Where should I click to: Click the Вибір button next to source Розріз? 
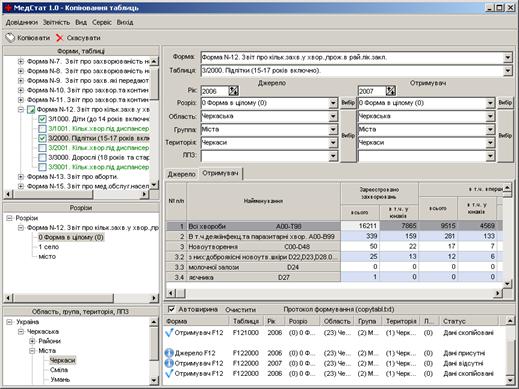click(x=348, y=103)
